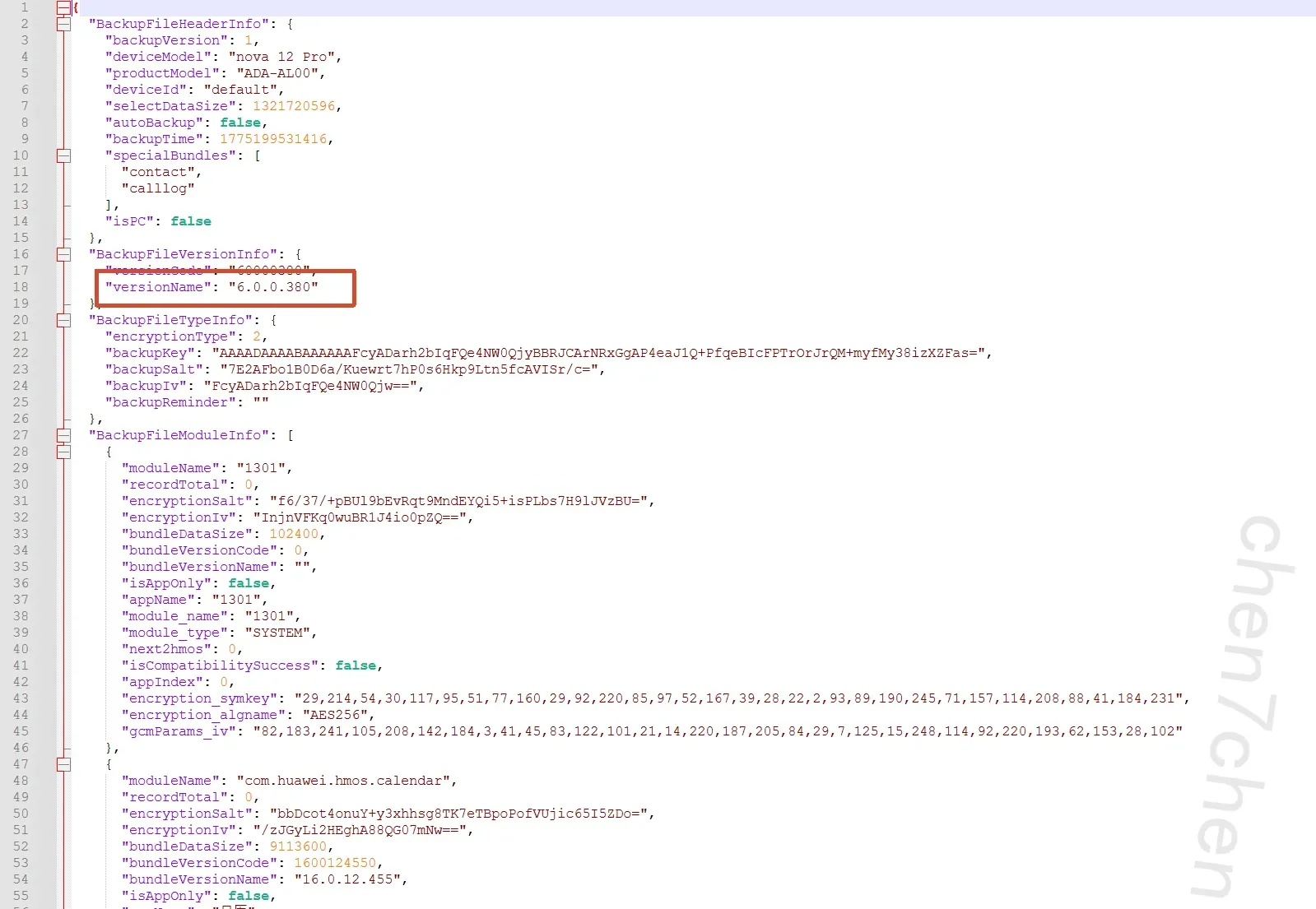This screenshot has height=909, width=1316.
Task: Click the module_type value SYSTEM
Action: pyautogui.click(x=277, y=633)
